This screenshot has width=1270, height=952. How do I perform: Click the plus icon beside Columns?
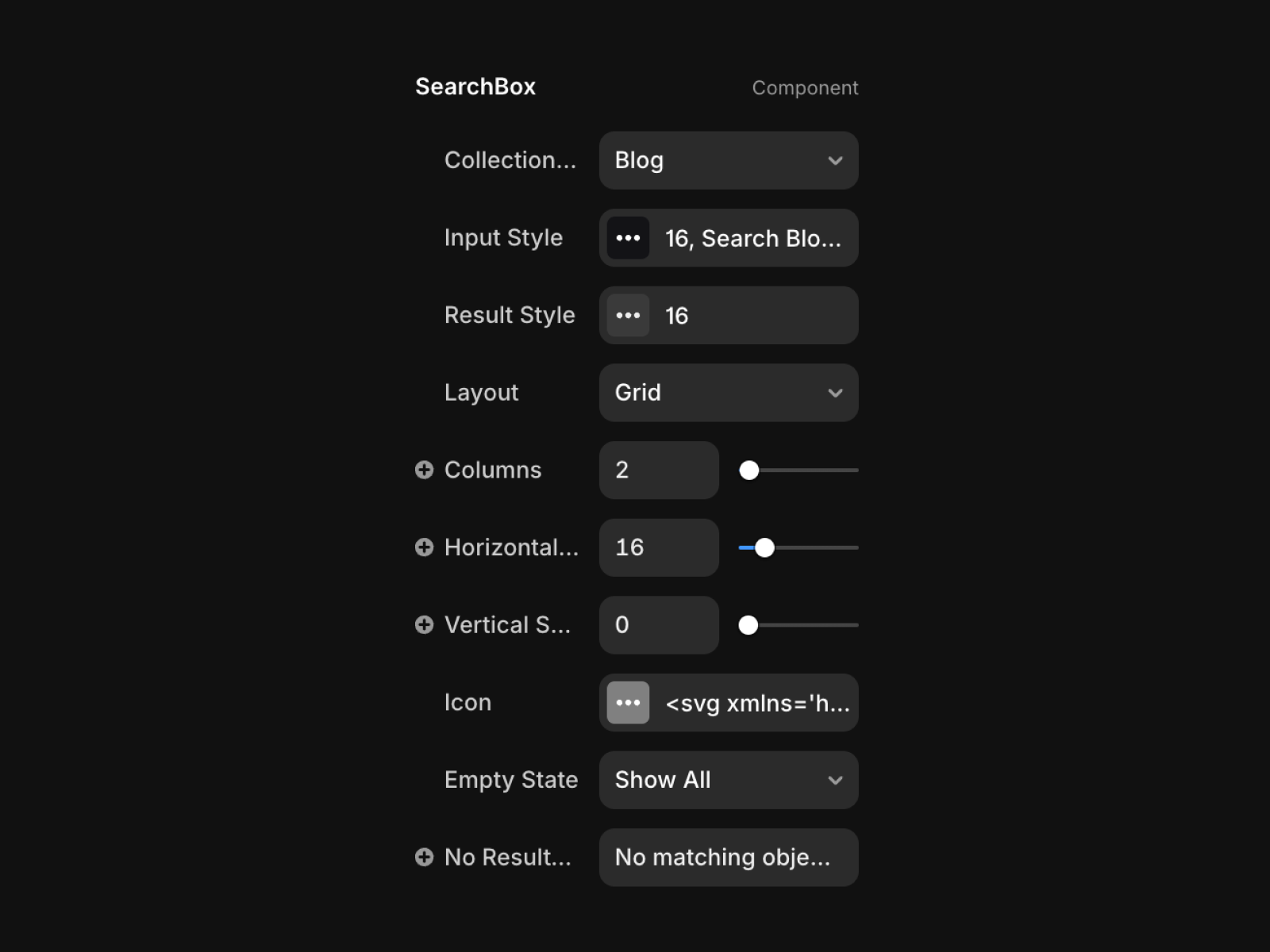425,470
